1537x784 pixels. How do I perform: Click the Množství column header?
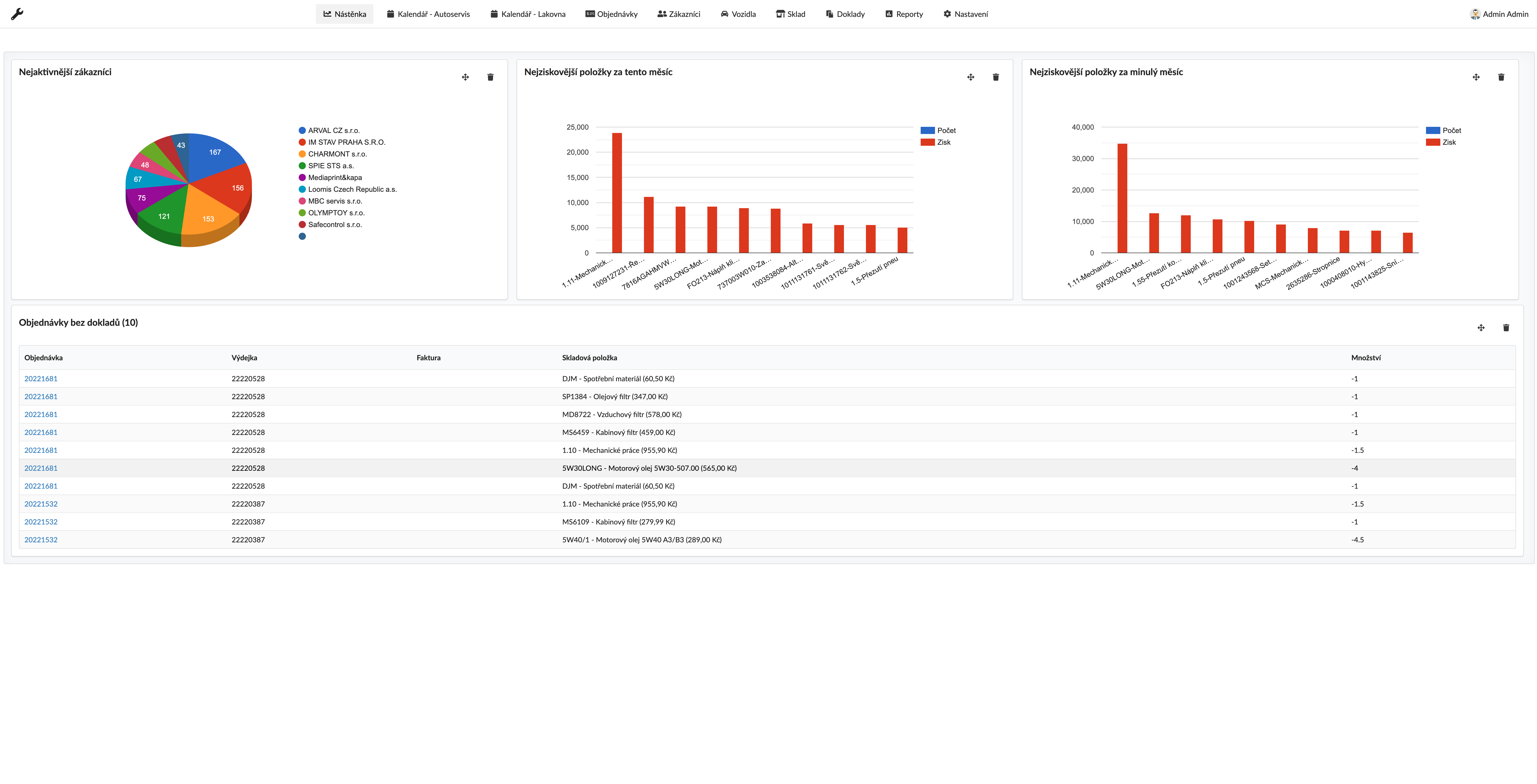[1366, 357]
